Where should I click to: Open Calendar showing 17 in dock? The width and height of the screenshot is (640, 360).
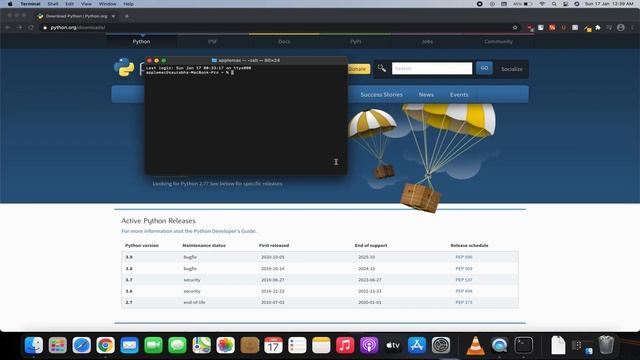[x=273, y=345]
